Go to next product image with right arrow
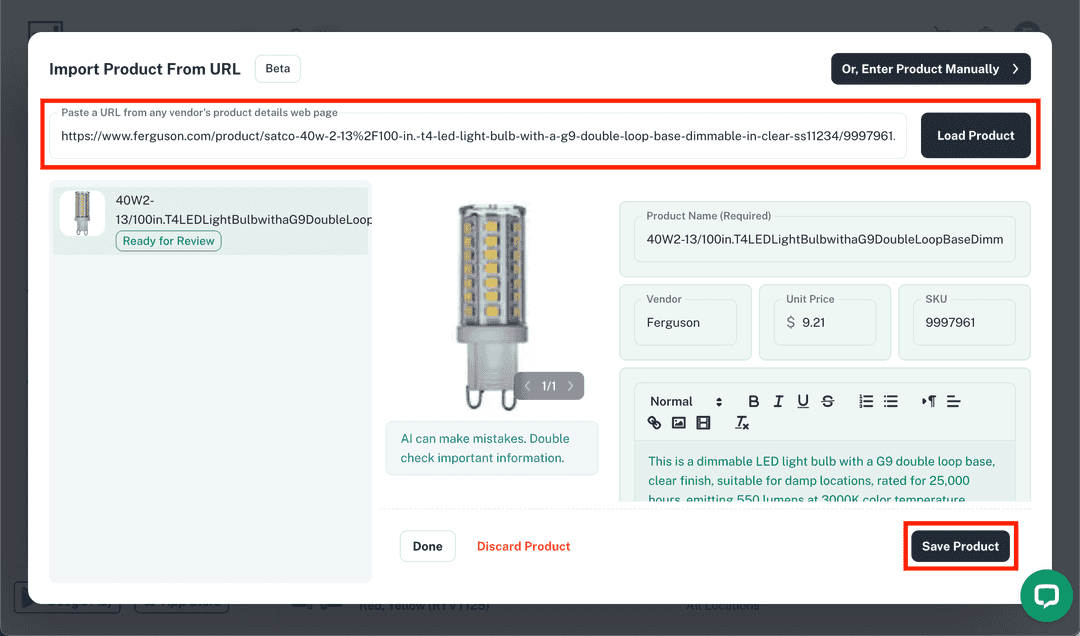 pyautogui.click(x=571, y=385)
